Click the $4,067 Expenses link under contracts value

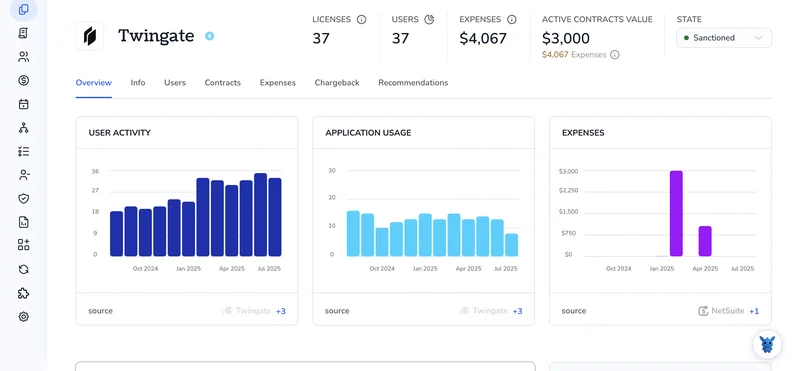(x=574, y=55)
